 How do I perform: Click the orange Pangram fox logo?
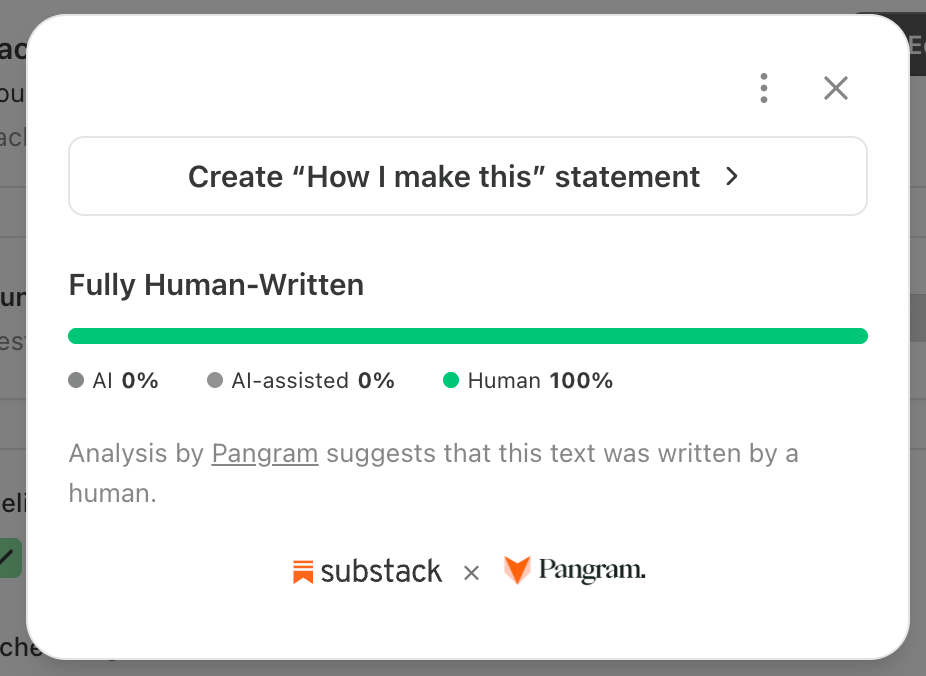click(x=517, y=570)
